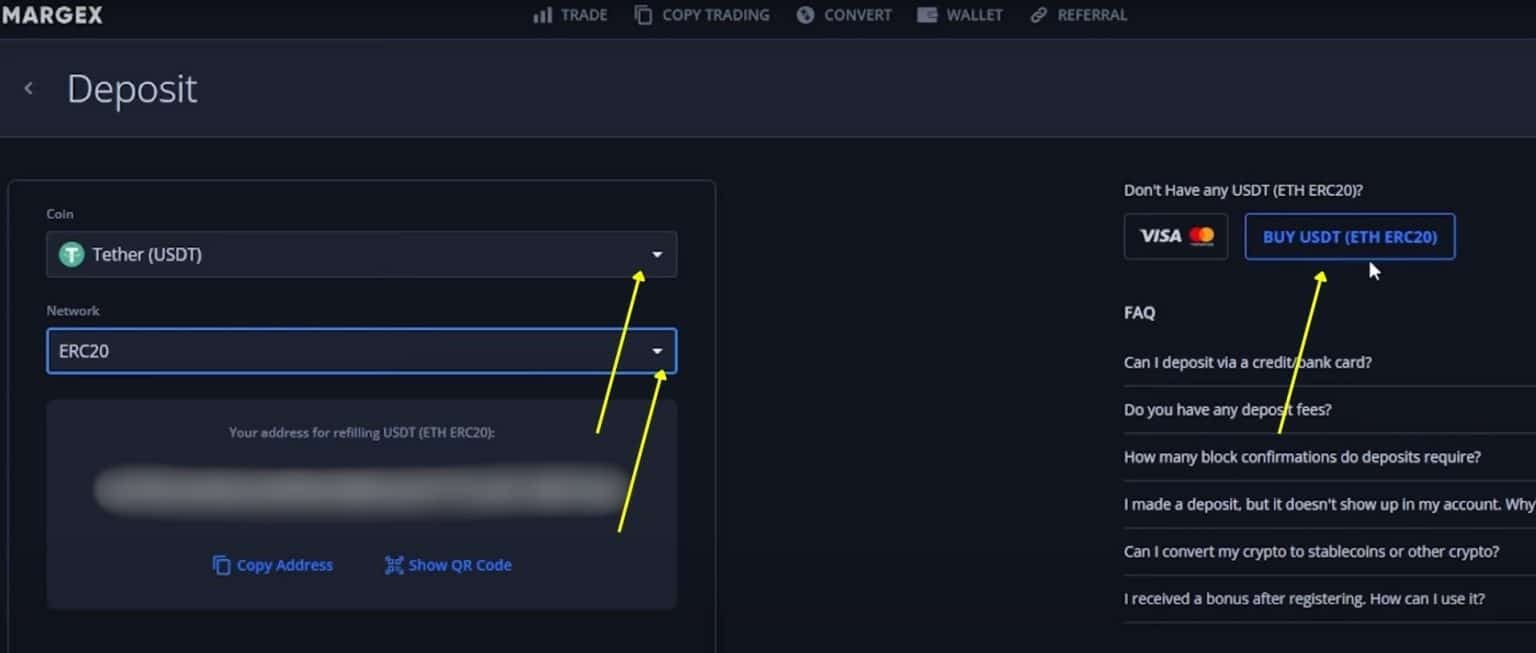Screen dimensions: 1536x653
Task: Expand the Coin dropdown arrow
Action: [x=657, y=255]
